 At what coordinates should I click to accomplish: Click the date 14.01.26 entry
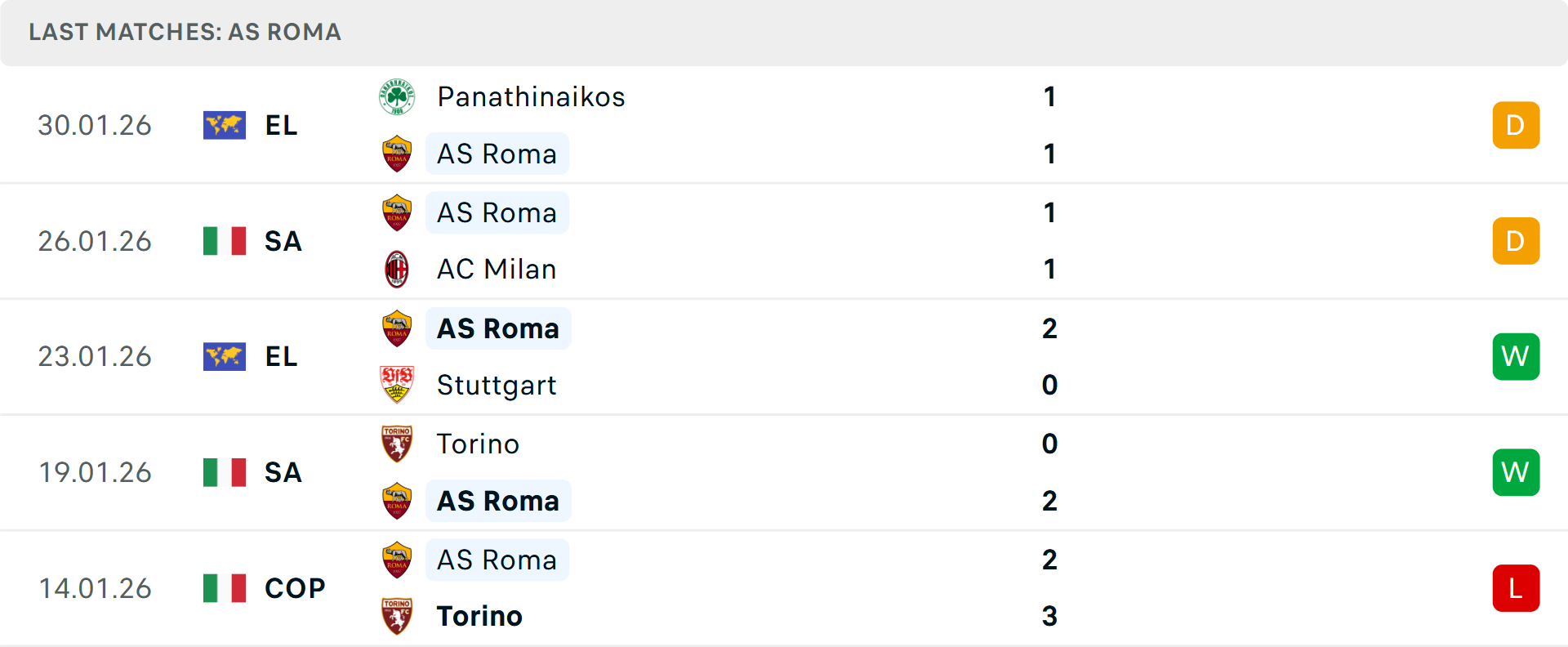pos(95,588)
